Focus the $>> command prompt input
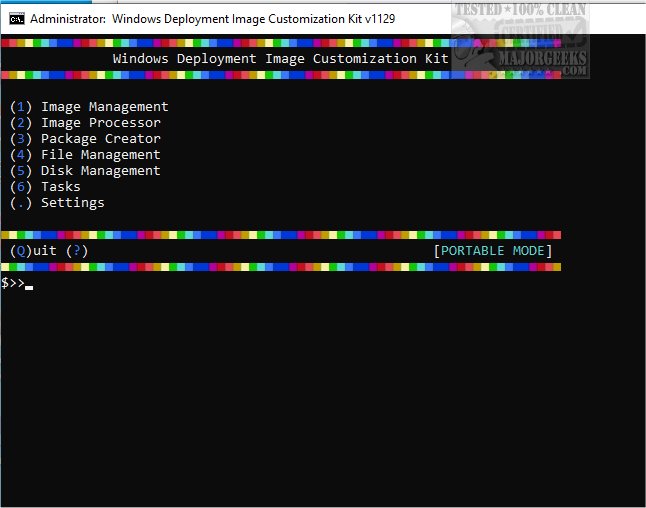This screenshot has height=508, width=646. point(17,283)
